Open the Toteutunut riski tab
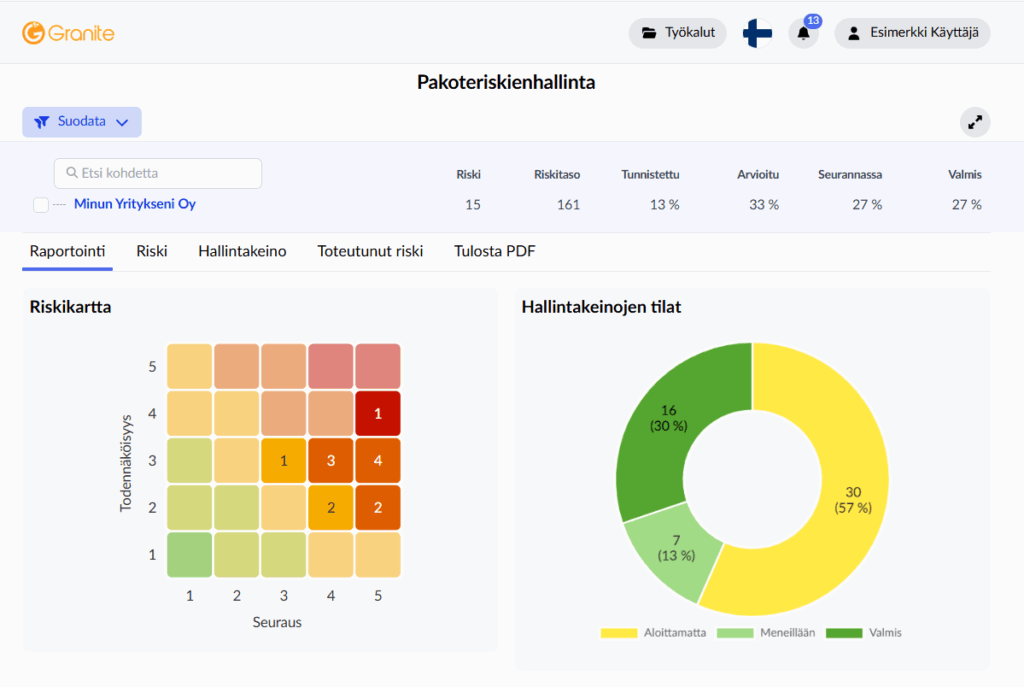 (x=370, y=251)
